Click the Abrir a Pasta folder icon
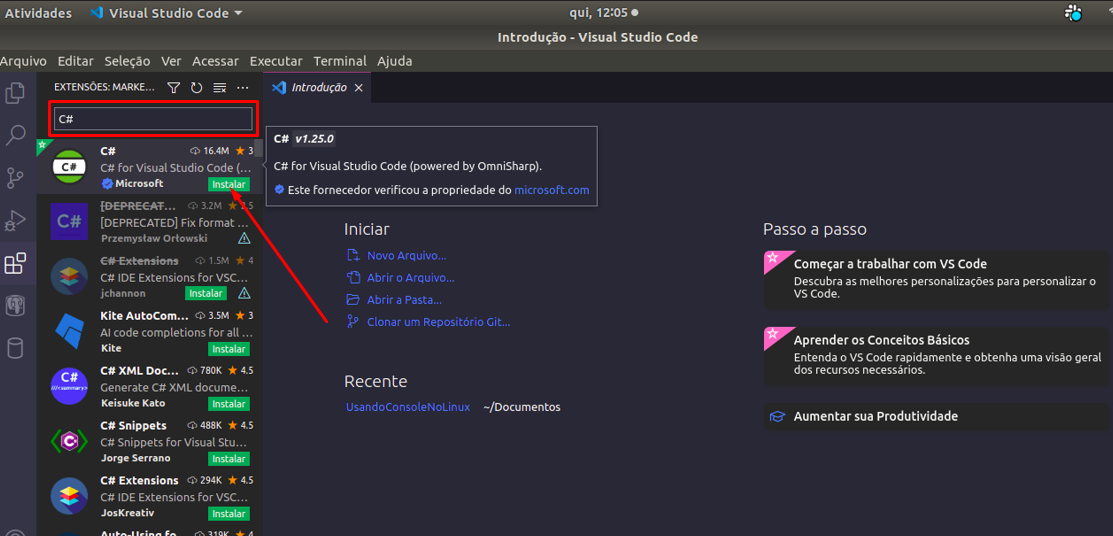Viewport: 1113px width, 536px height. pyautogui.click(x=353, y=300)
